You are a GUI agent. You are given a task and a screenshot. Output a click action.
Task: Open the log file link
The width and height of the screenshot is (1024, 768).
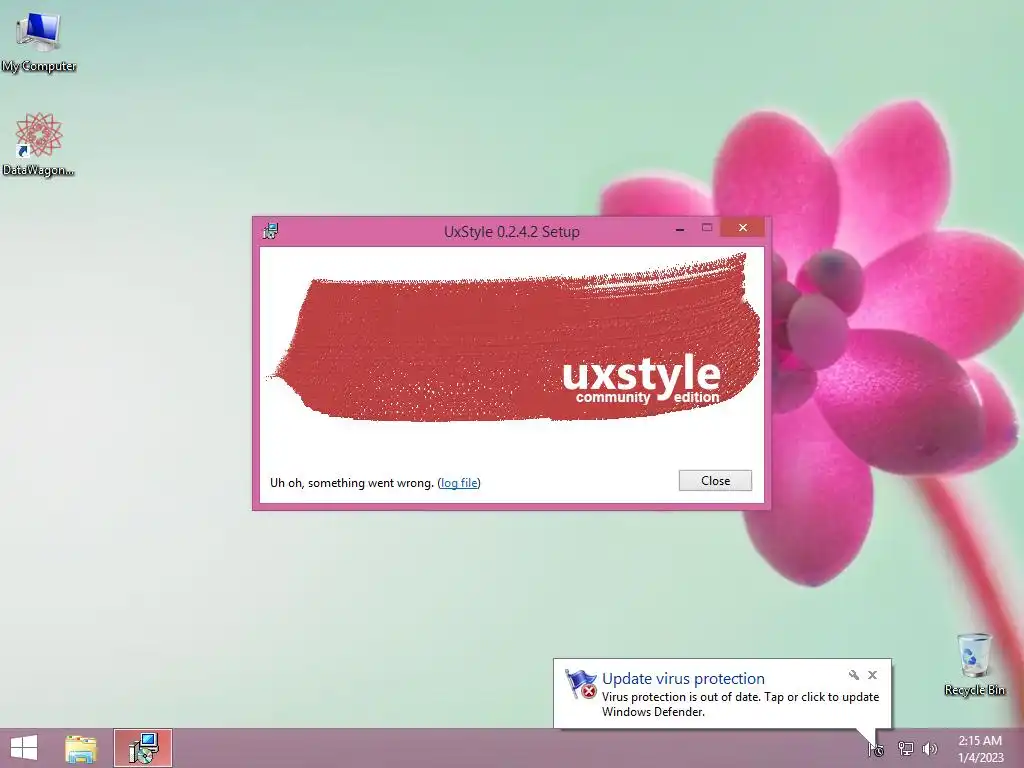[x=459, y=483]
